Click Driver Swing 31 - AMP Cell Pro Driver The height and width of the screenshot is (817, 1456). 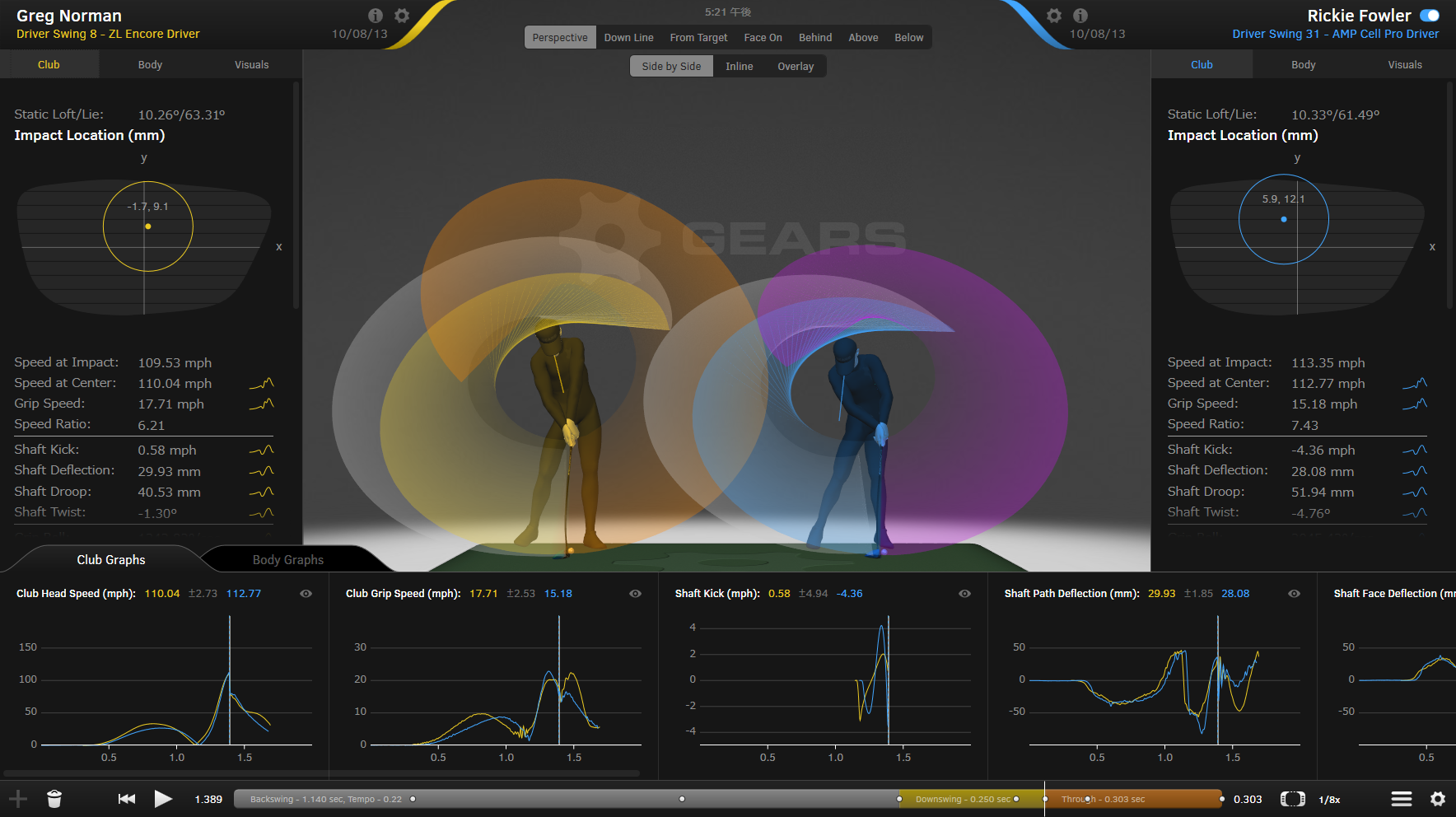coord(1335,34)
